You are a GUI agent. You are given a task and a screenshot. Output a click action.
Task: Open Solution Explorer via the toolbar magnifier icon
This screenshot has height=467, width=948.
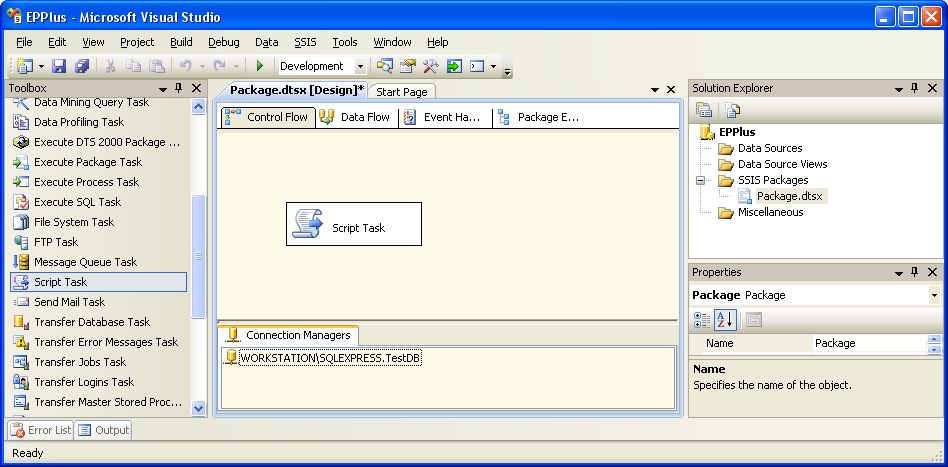[385, 66]
